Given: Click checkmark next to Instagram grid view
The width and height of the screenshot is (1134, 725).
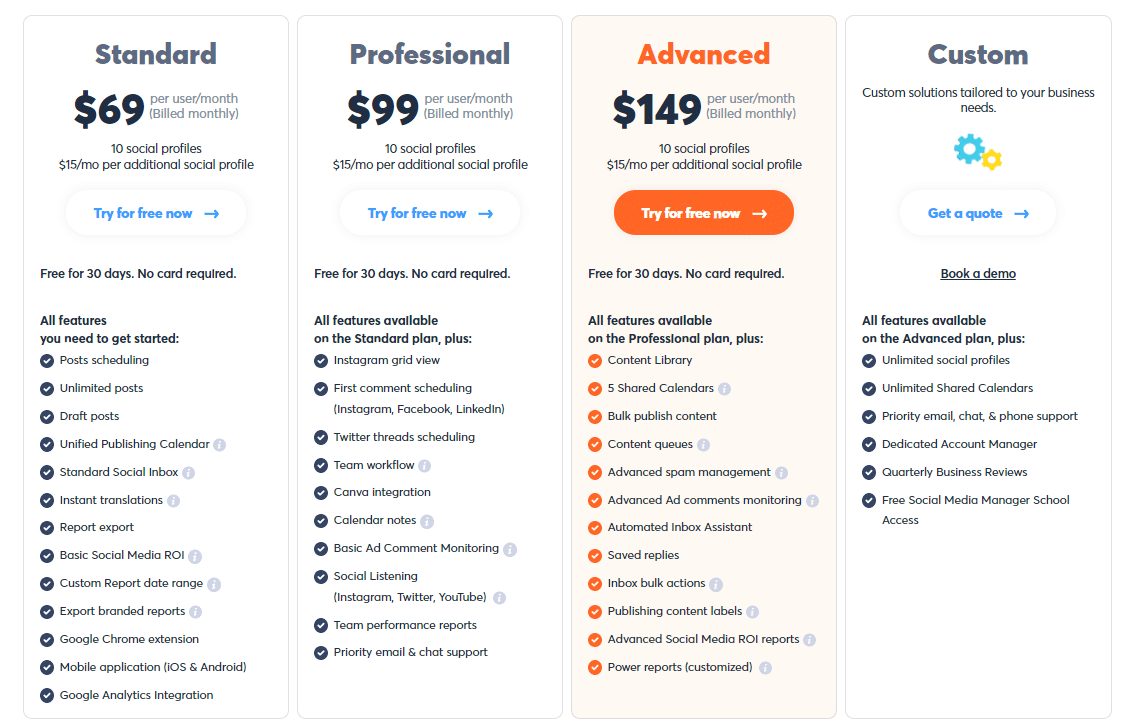Looking at the screenshot, I should [321, 361].
